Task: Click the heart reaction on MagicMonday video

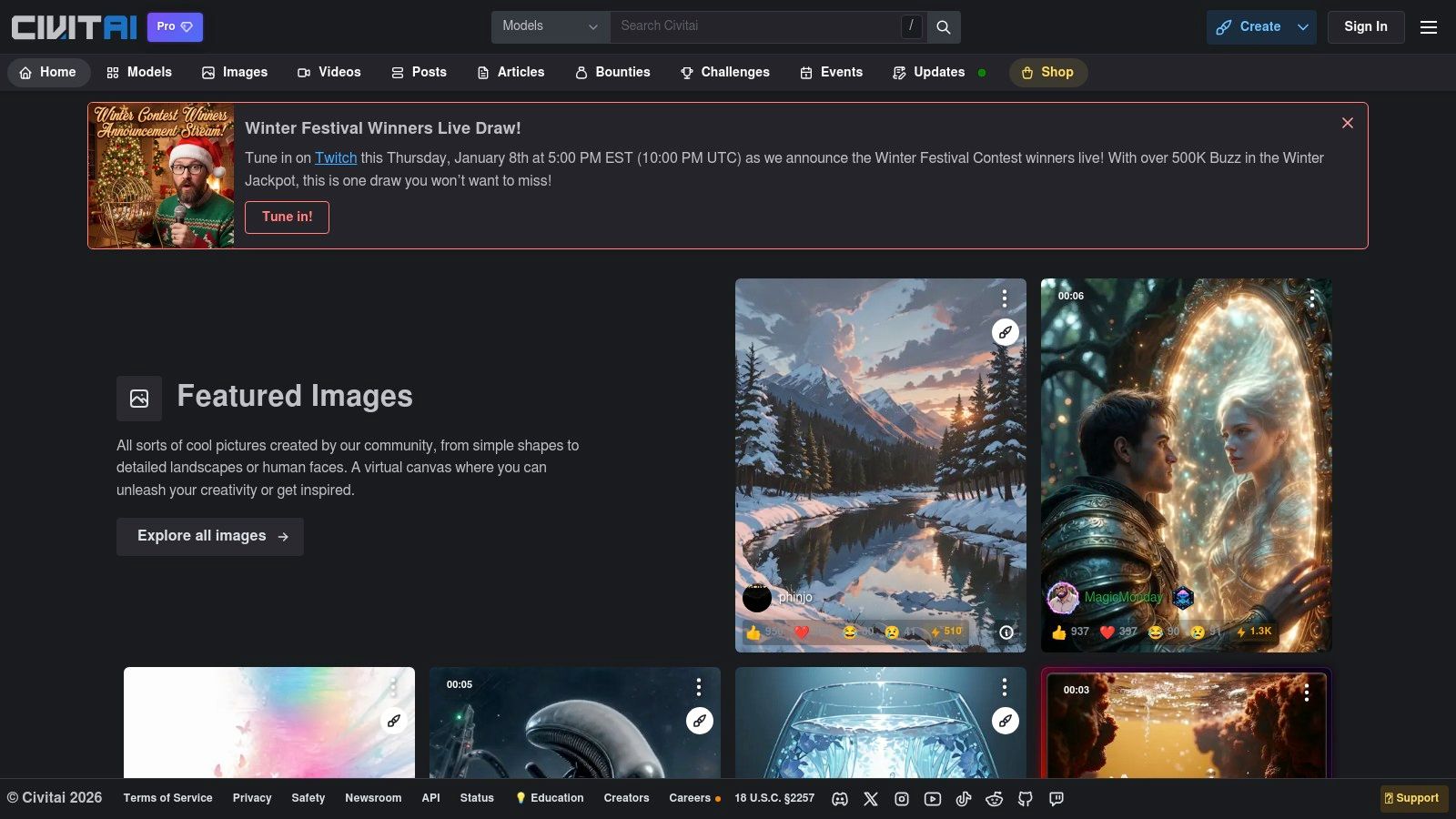Action: (1117, 632)
